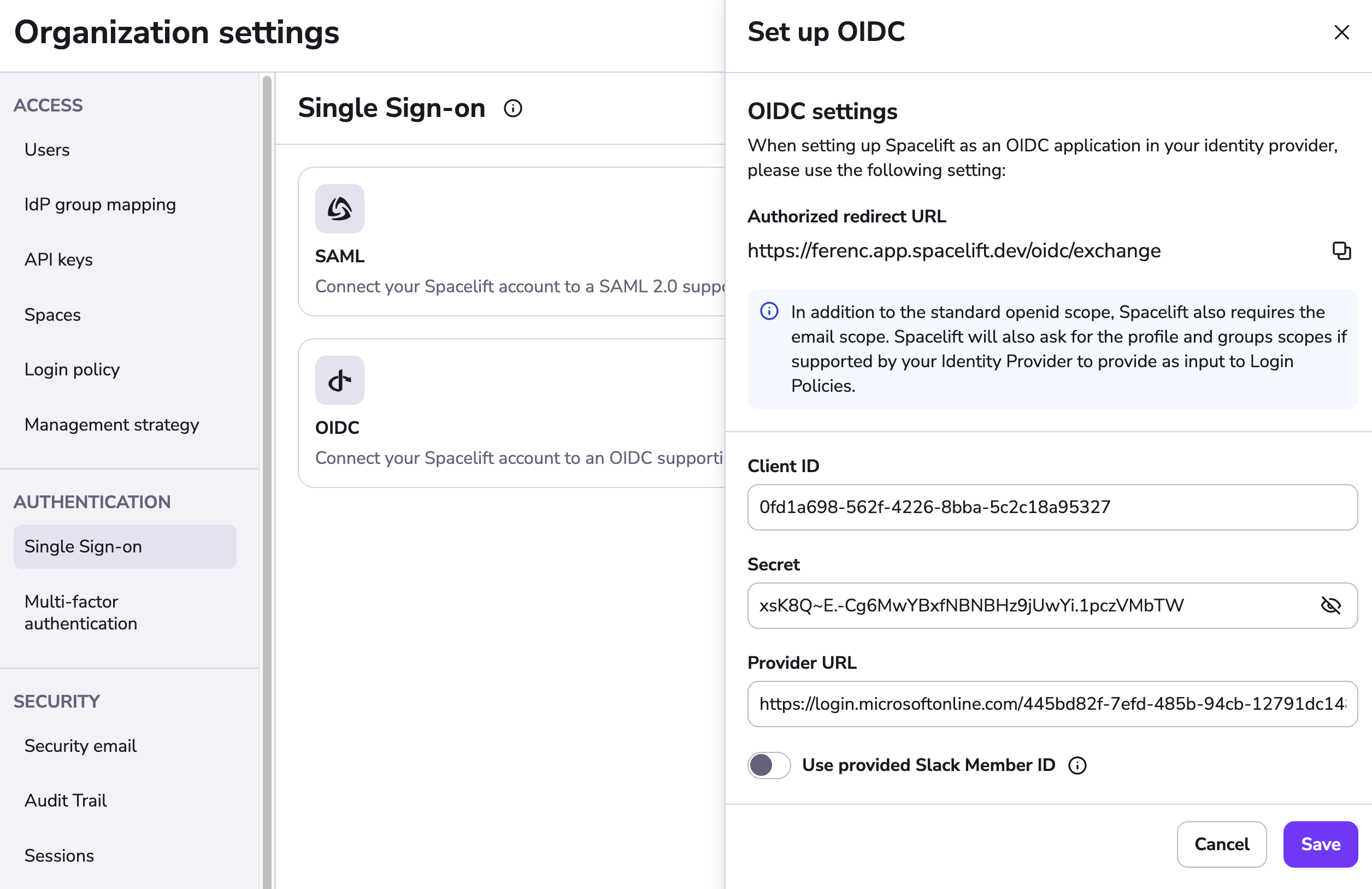Hide the Secret field value
This screenshot has width=1372, height=889.
point(1330,605)
